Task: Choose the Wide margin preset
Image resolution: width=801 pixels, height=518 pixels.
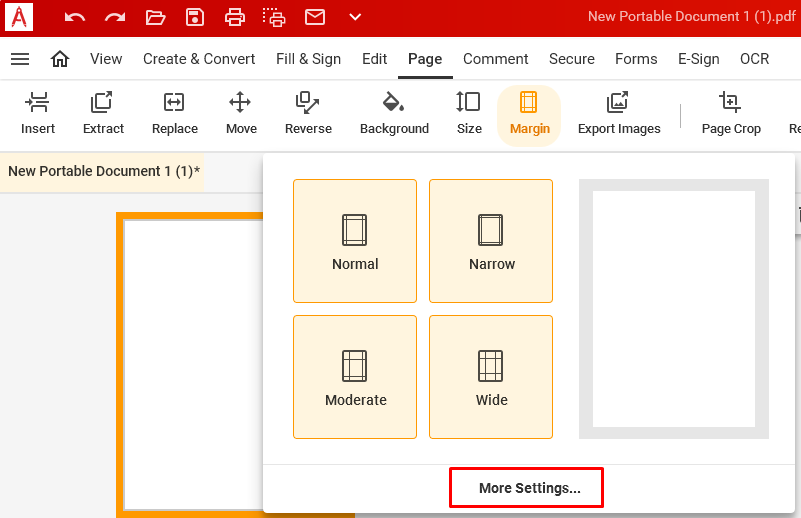Action: tap(491, 377)
